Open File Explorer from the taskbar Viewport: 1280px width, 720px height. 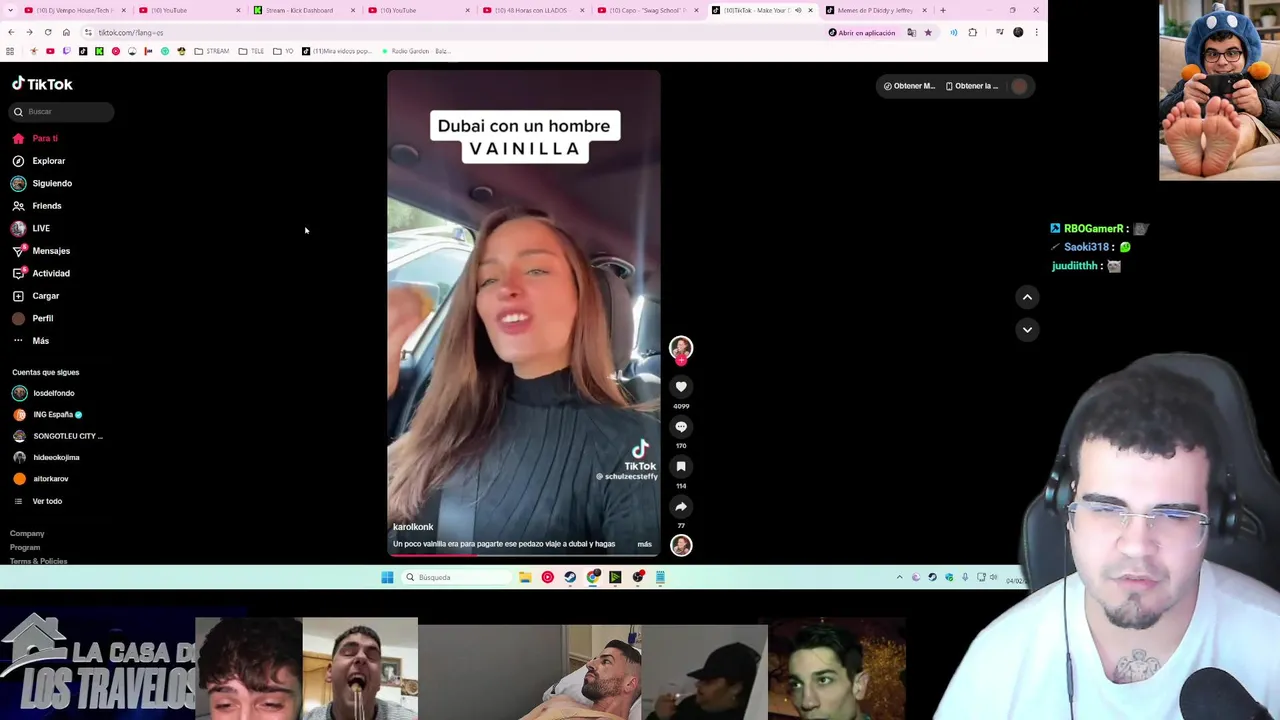point(525,577)
